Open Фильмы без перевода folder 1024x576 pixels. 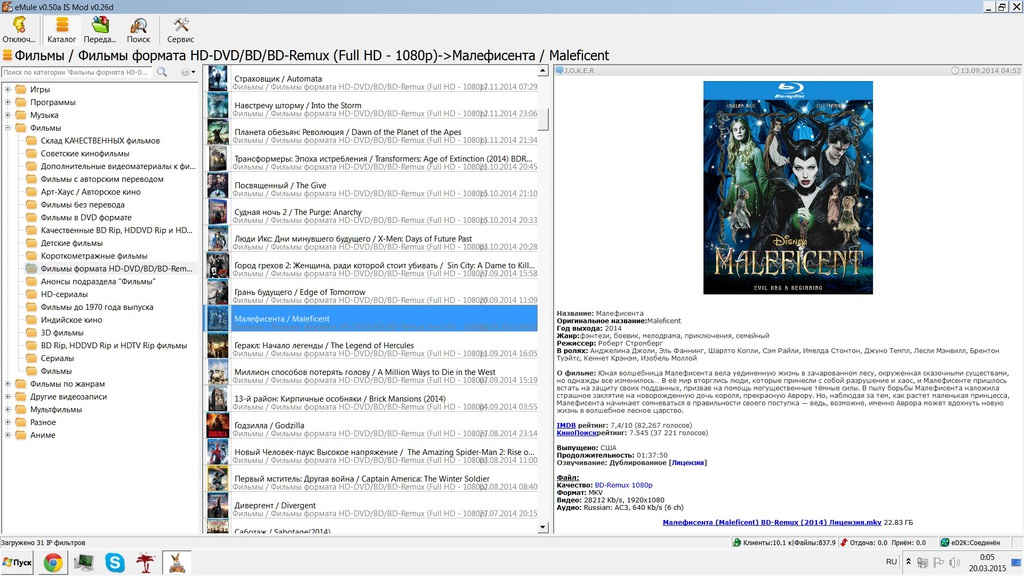75,204
